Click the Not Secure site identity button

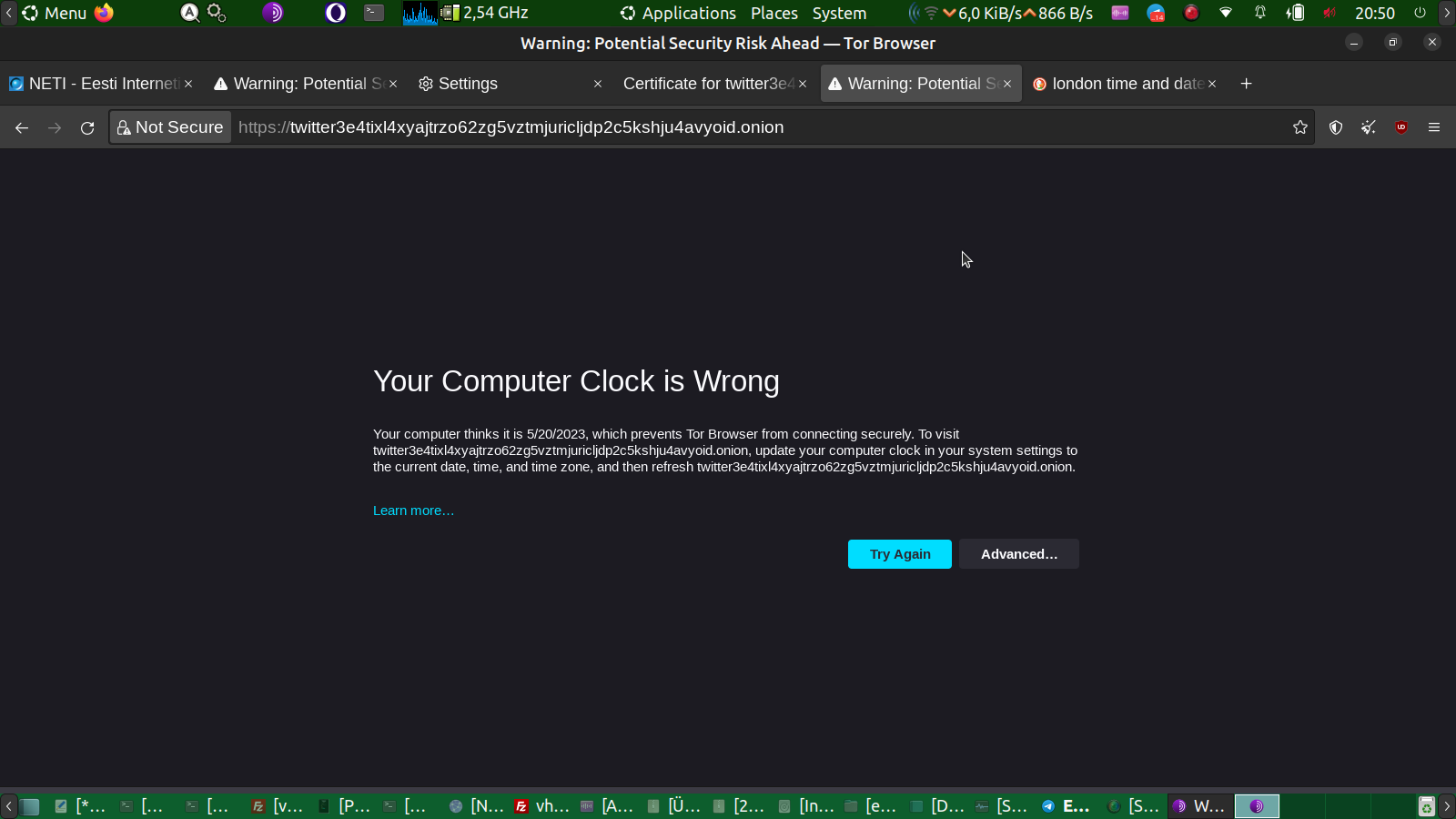click(170, 127)
